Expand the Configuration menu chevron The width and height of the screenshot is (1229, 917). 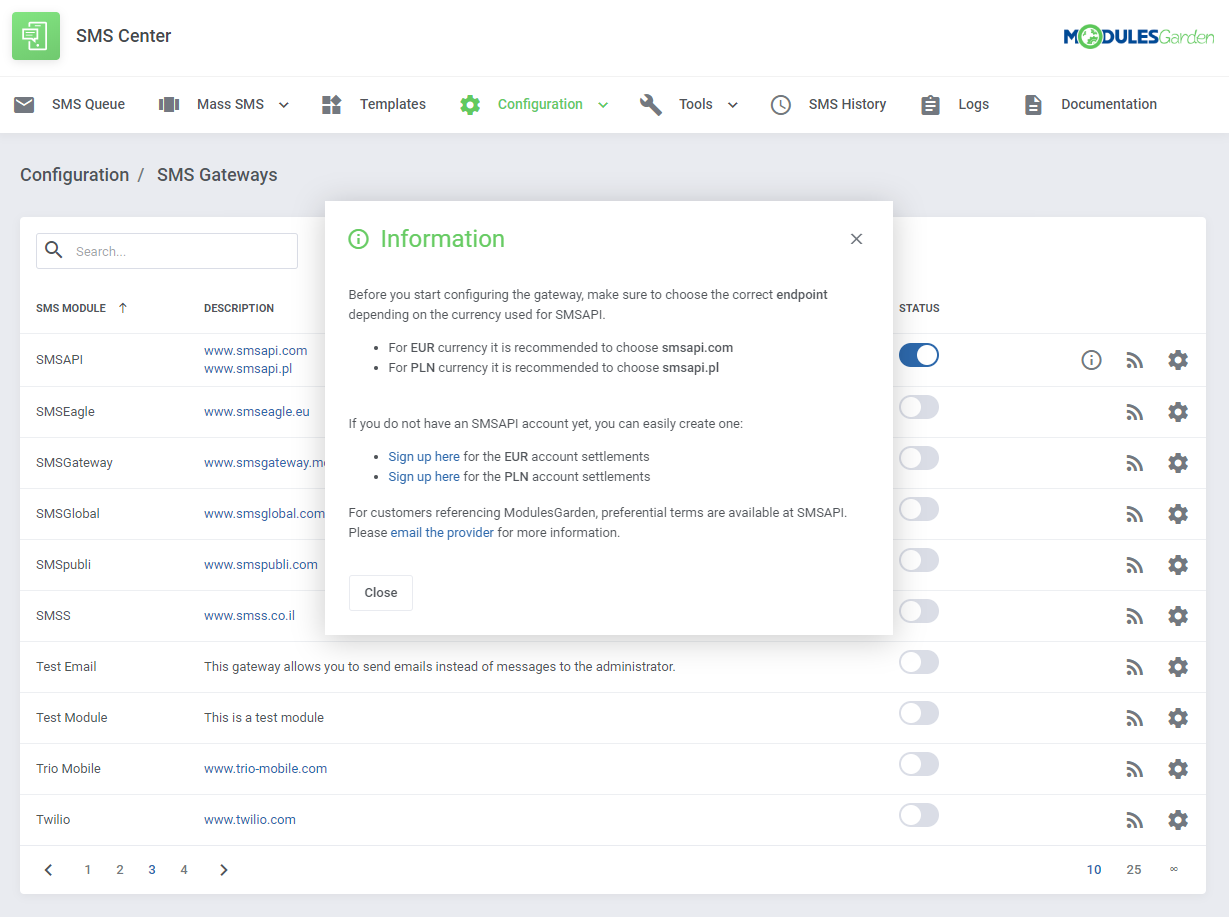[603, 104]
